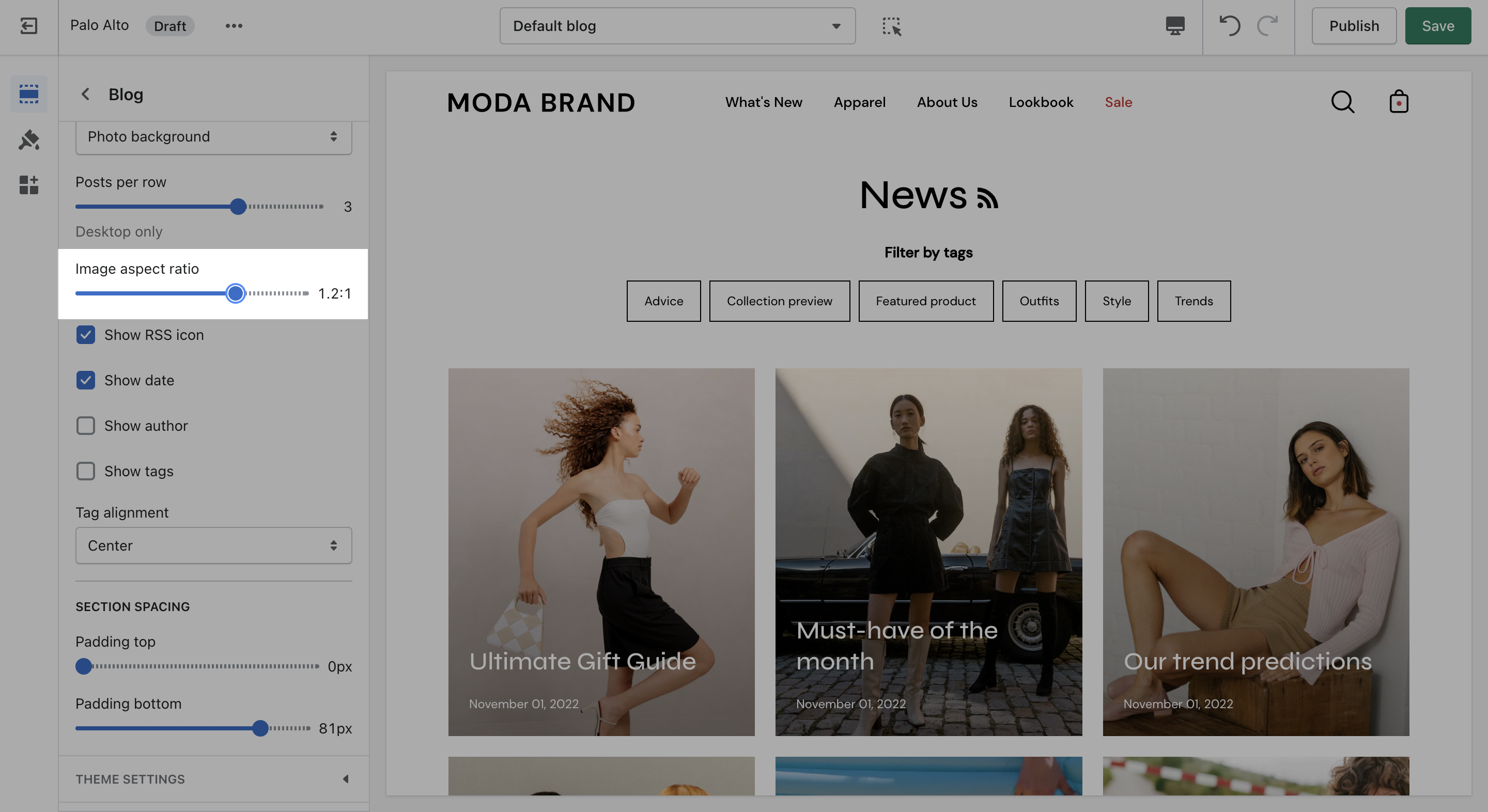Image resolution: width=1488 pixels, height=812 pixels.
Task: Expand the Theme Settings section
Action: pos(213,779)
